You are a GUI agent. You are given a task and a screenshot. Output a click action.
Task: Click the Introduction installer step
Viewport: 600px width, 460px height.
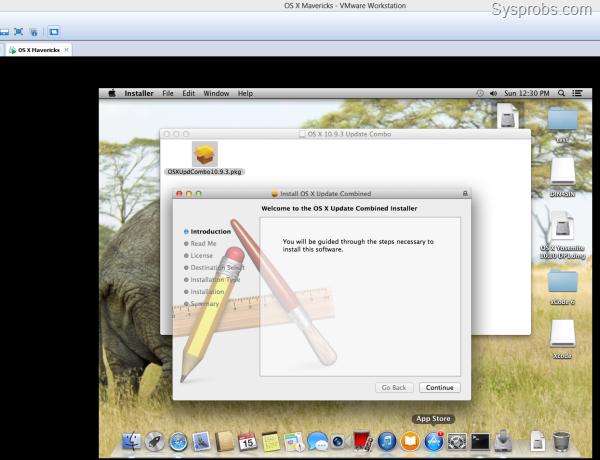(210, 232)
